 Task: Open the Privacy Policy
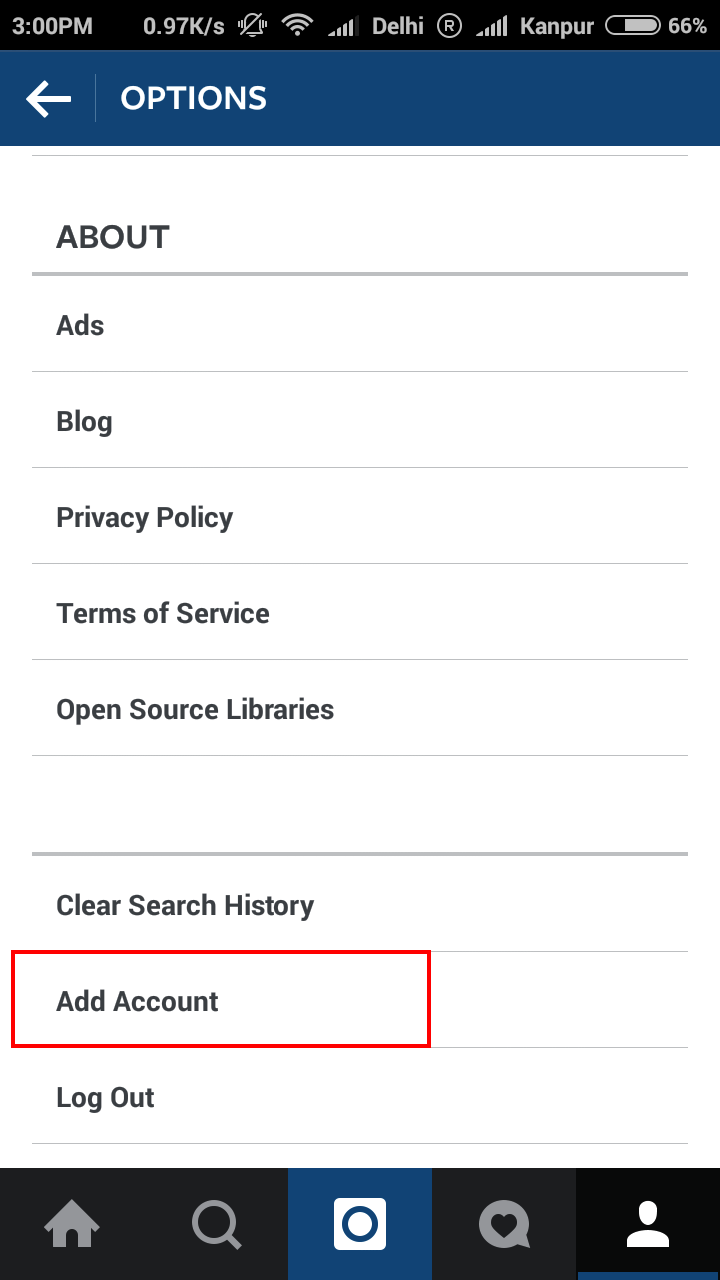pos(360,516)
